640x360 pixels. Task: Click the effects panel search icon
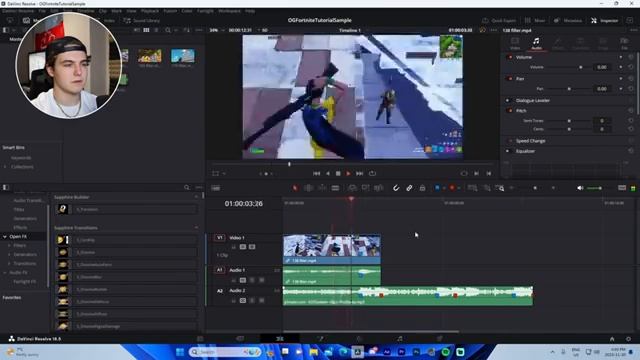point(187,187)
